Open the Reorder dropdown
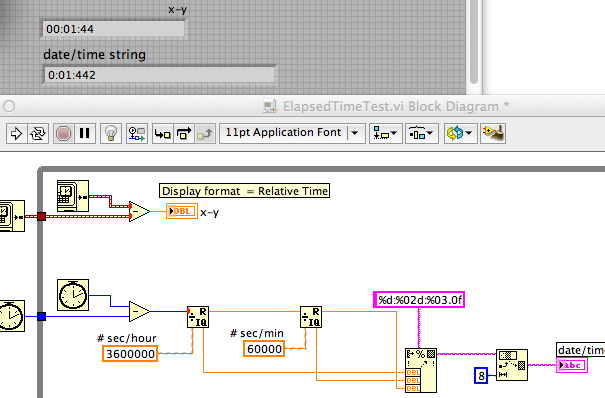 point(460,134)
